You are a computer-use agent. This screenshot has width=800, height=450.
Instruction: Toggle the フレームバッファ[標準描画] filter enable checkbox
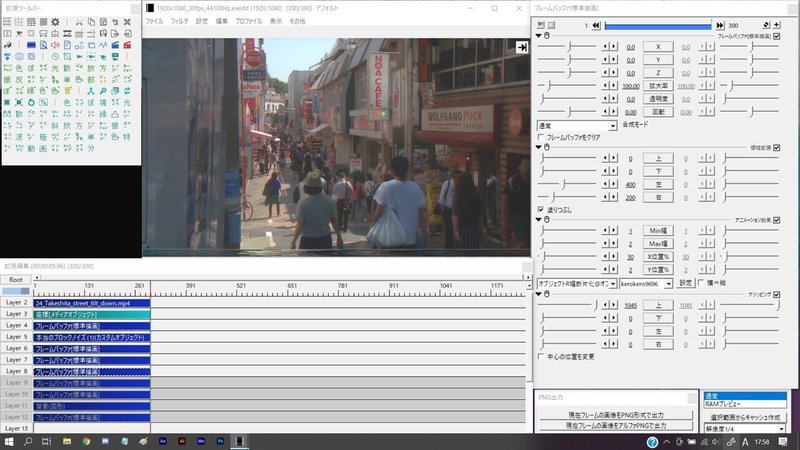point(777,36)
